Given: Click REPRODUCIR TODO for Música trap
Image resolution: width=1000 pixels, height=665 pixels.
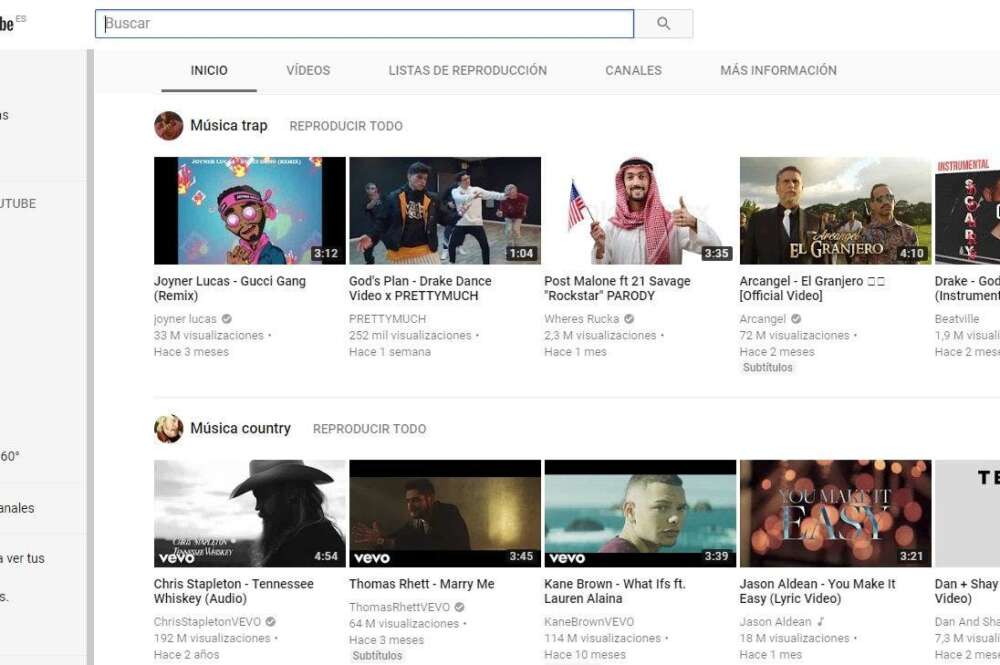Looking at the screenshot, I should coord(346,126).
